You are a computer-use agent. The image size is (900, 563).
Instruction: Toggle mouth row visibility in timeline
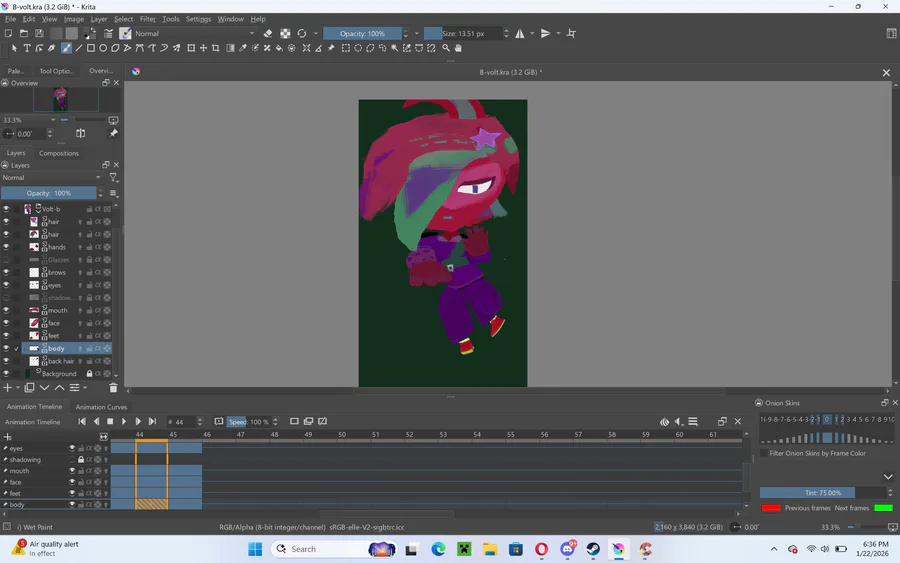click(x=72, y=471)
